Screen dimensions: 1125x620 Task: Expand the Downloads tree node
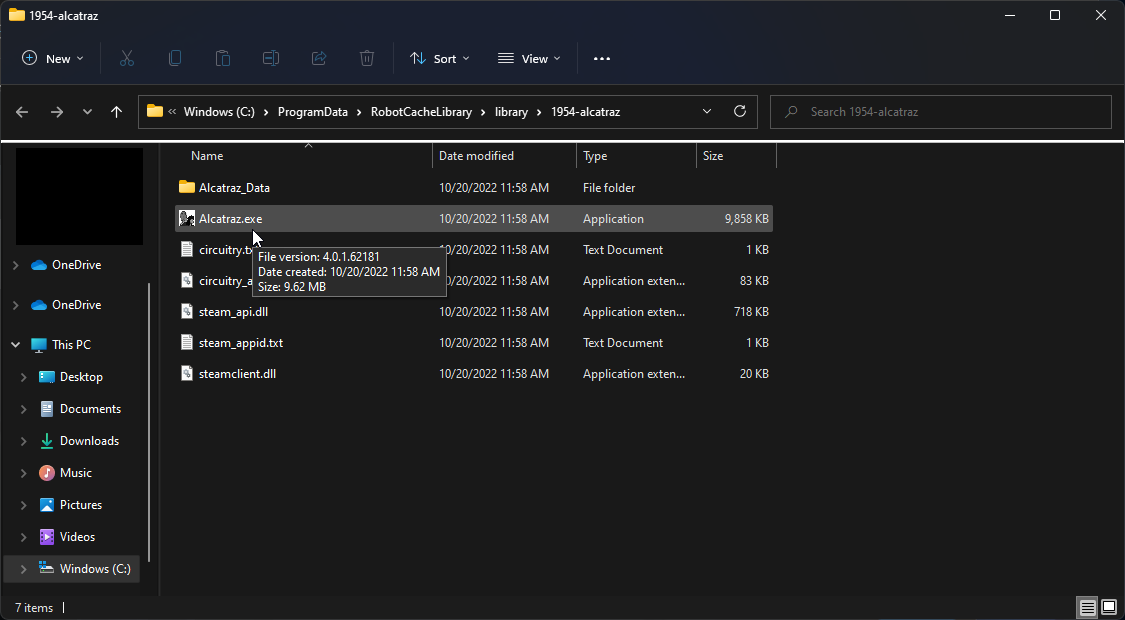24,441
